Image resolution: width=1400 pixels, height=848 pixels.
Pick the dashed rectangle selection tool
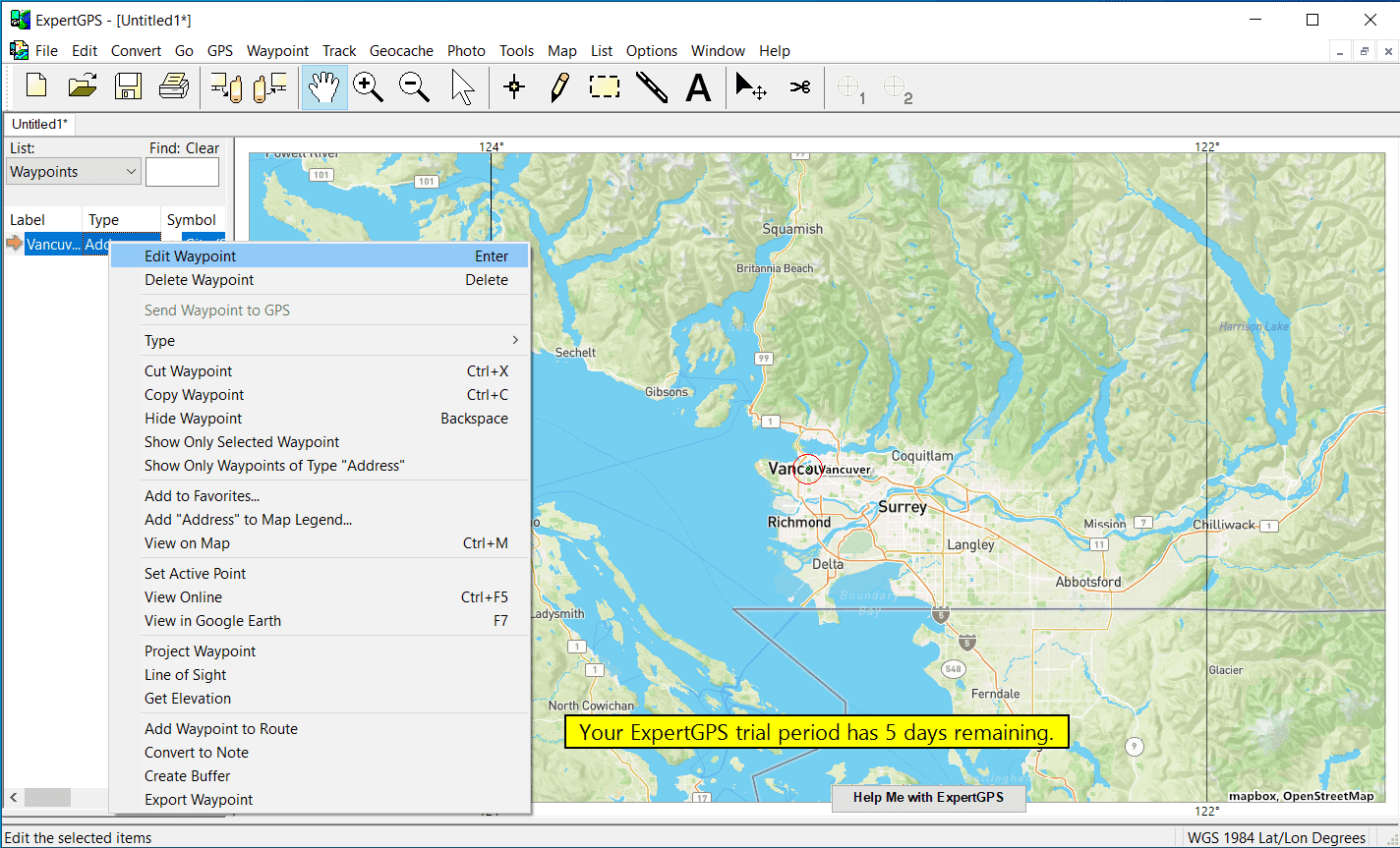point(605,87)
